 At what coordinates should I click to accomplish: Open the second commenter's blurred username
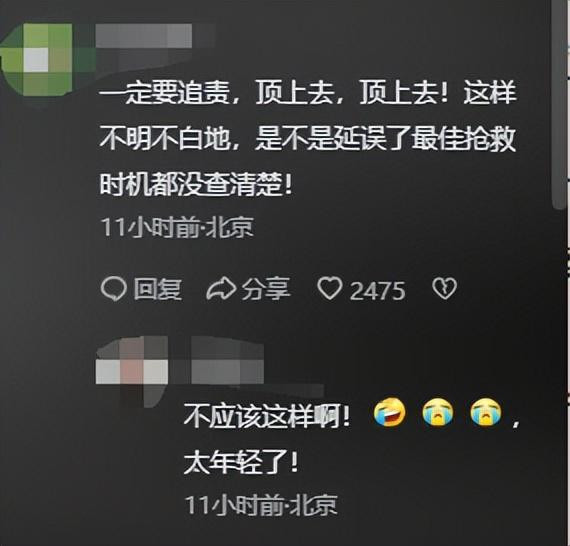tap(227, 360)
